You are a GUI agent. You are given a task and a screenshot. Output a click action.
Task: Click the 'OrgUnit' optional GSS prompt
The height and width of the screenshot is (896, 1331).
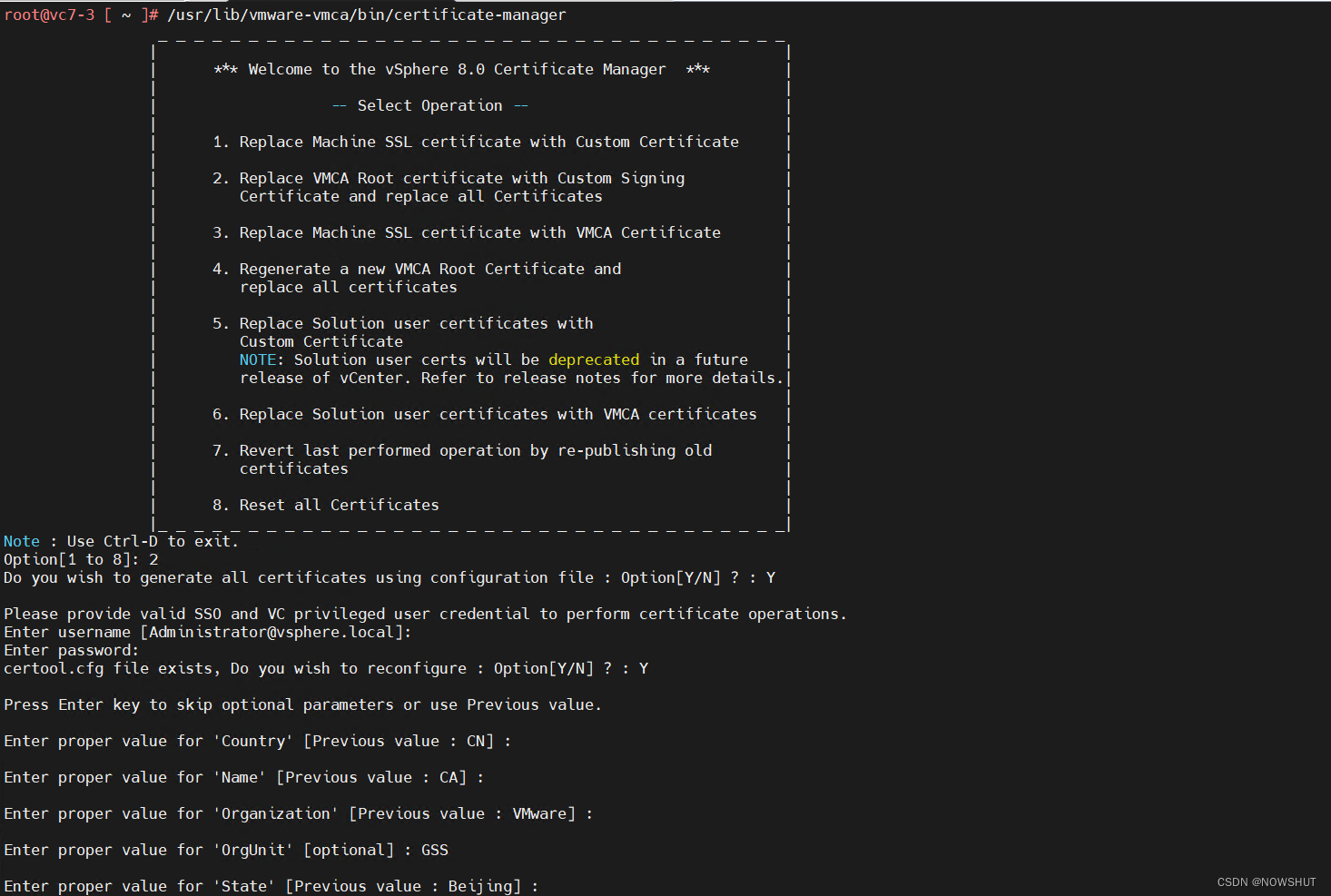[226, 850]
